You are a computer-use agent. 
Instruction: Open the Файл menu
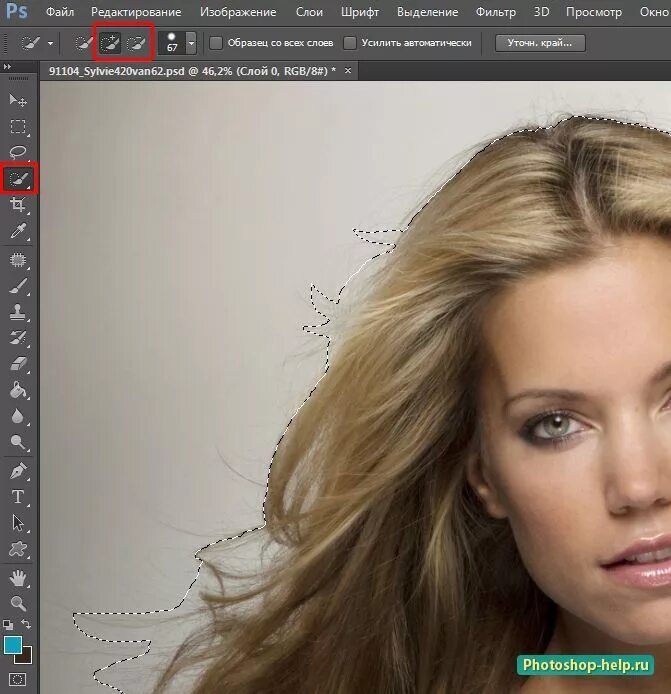click(60, 12)
